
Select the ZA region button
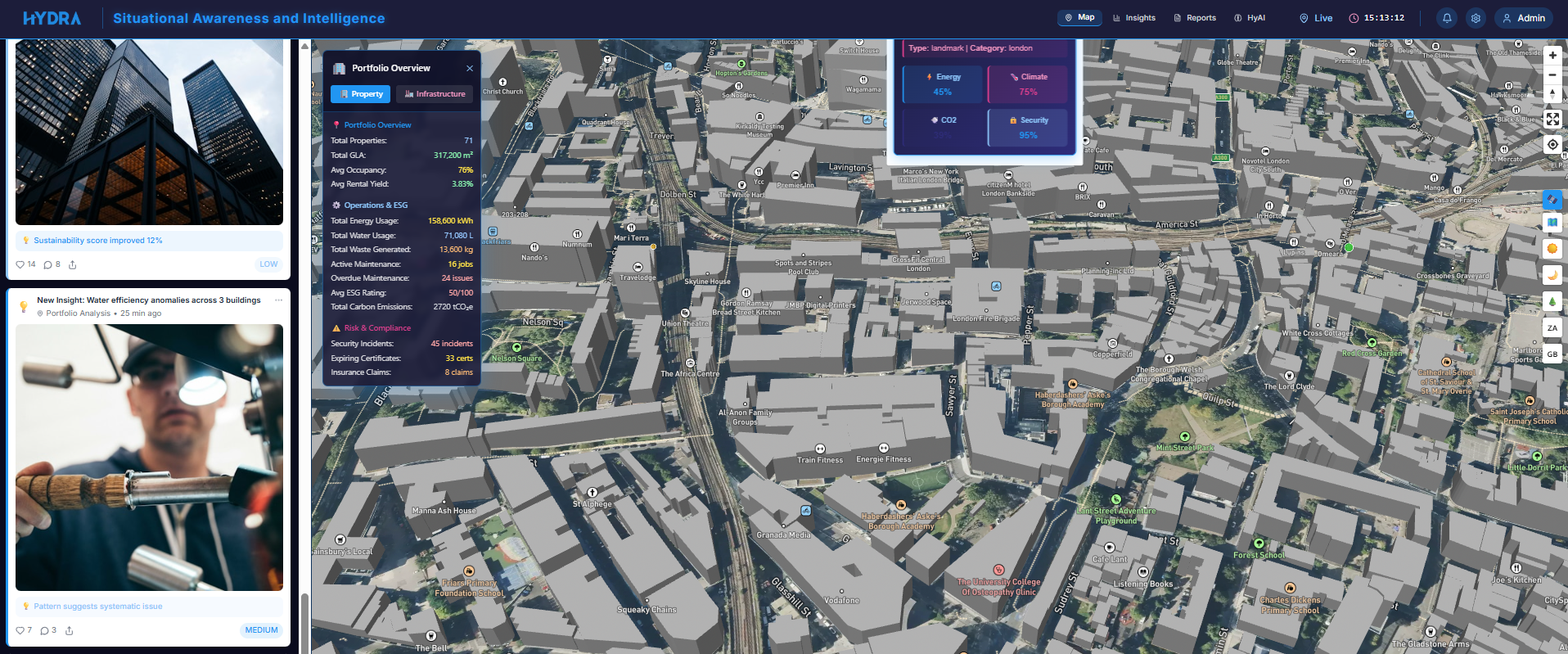click(x=1552, y=327)
